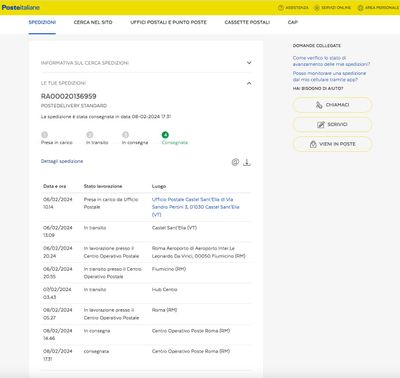Open Servizi Online in the header
400x378 pixels.
pyautogui.click(x=332, y=7)
